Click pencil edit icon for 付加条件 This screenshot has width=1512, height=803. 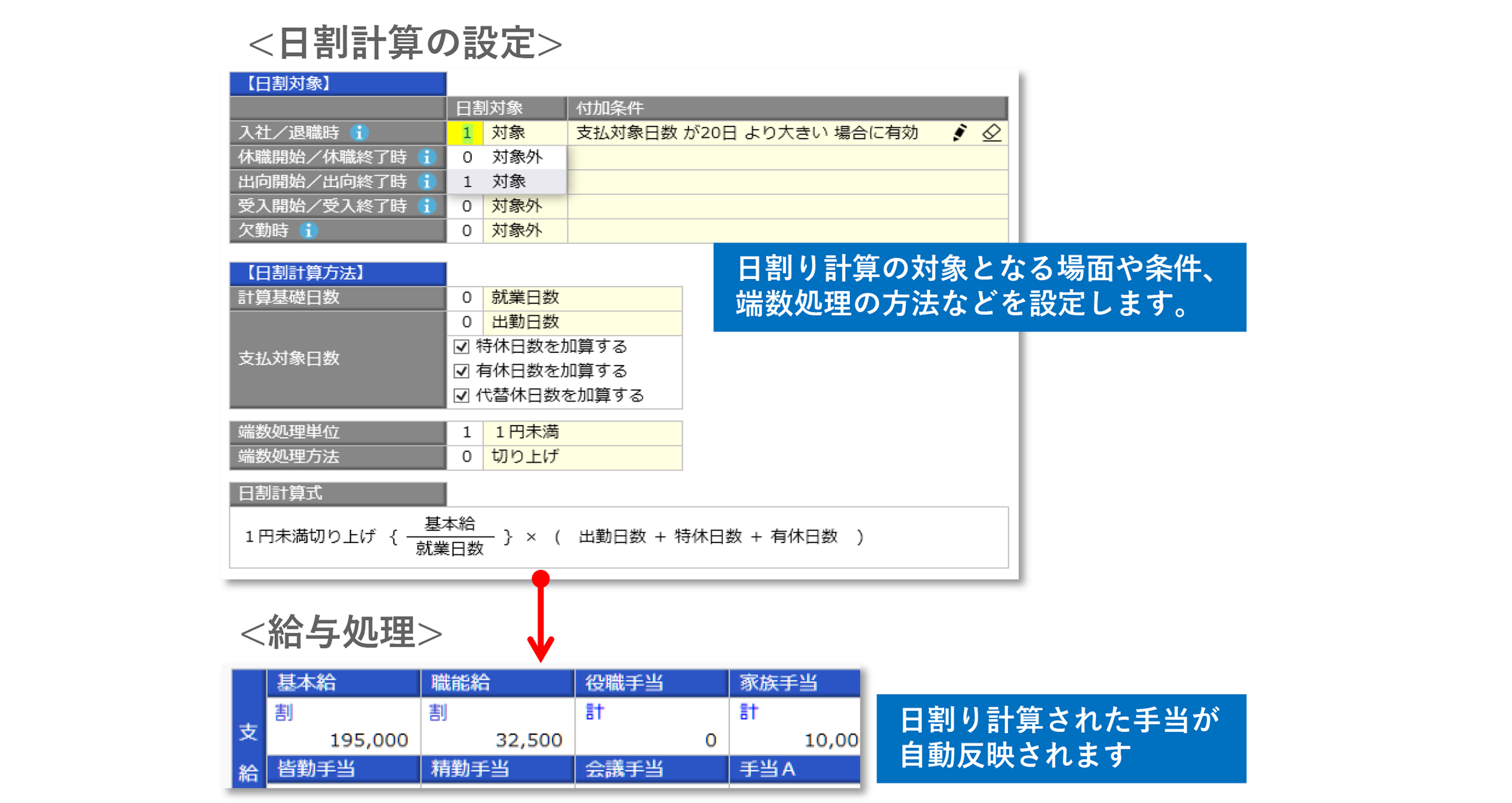(x=959, y=133)
